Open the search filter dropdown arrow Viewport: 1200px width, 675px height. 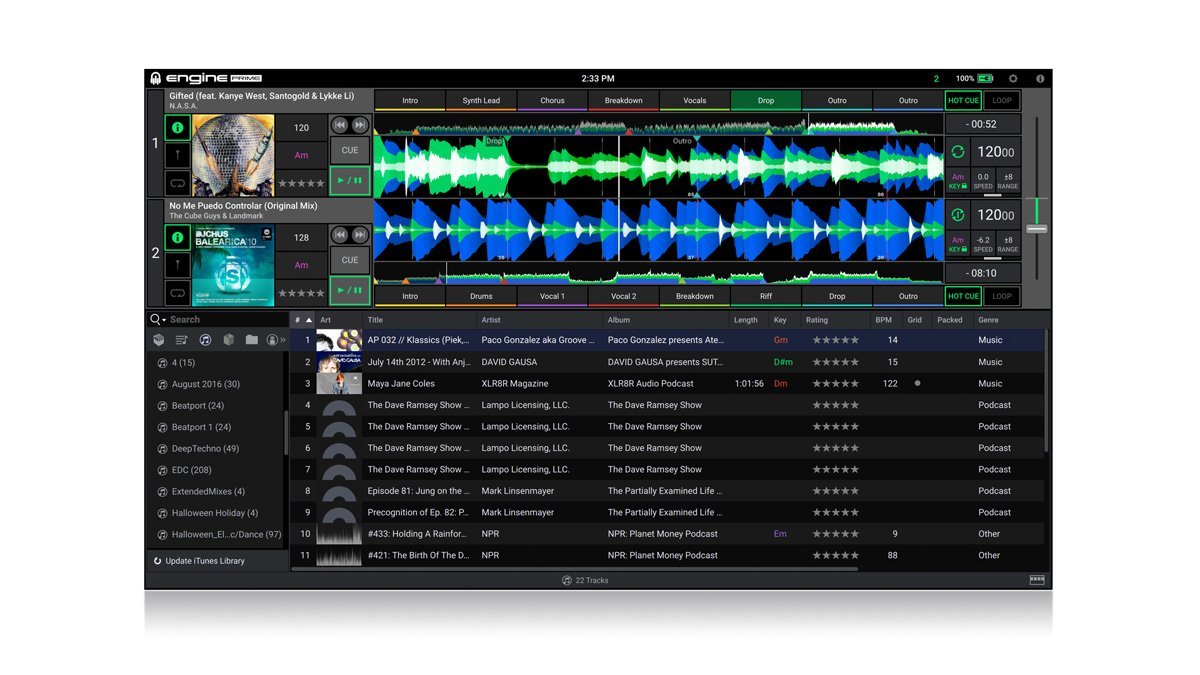164,319
